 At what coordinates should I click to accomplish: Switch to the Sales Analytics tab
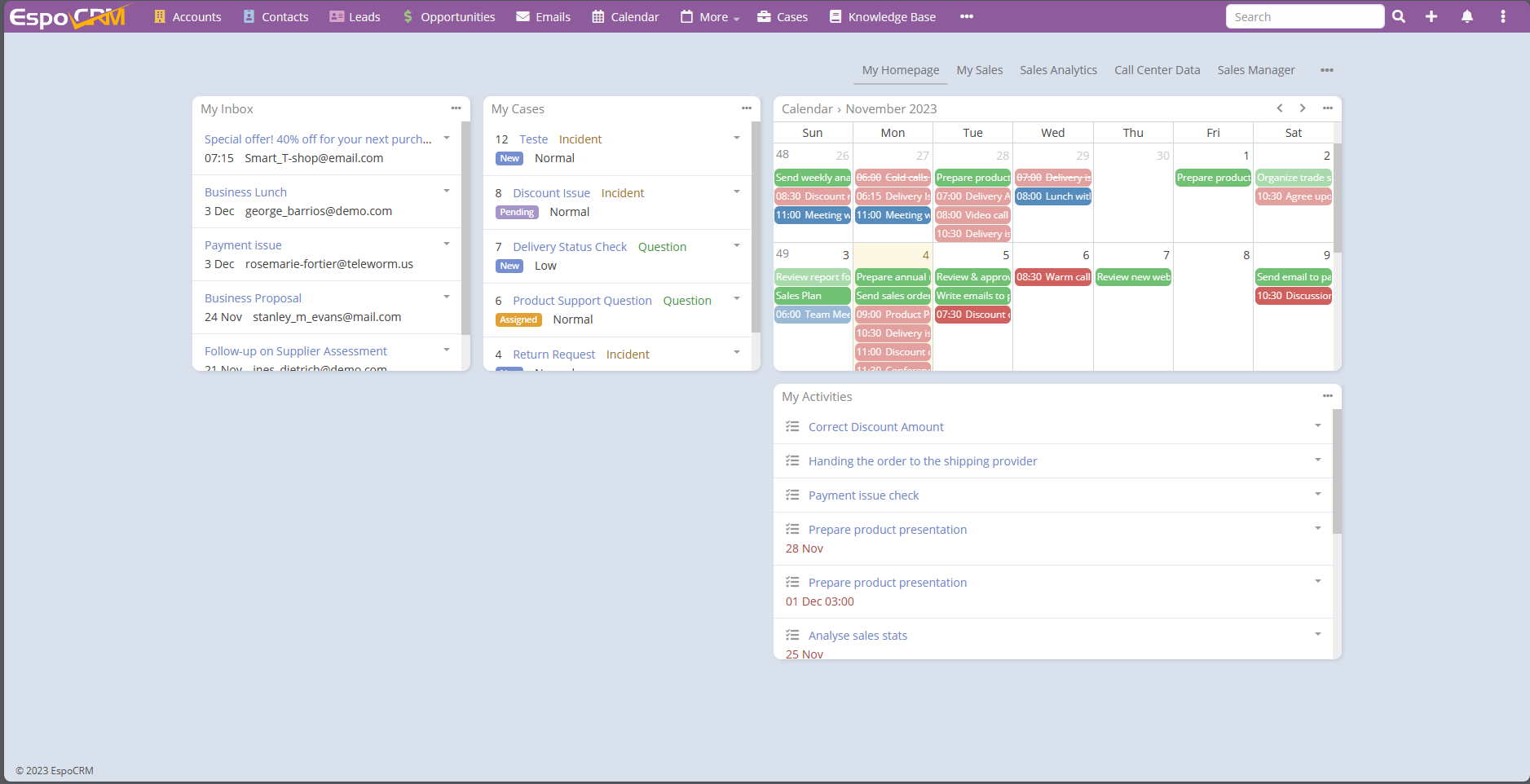[1058, 70]
